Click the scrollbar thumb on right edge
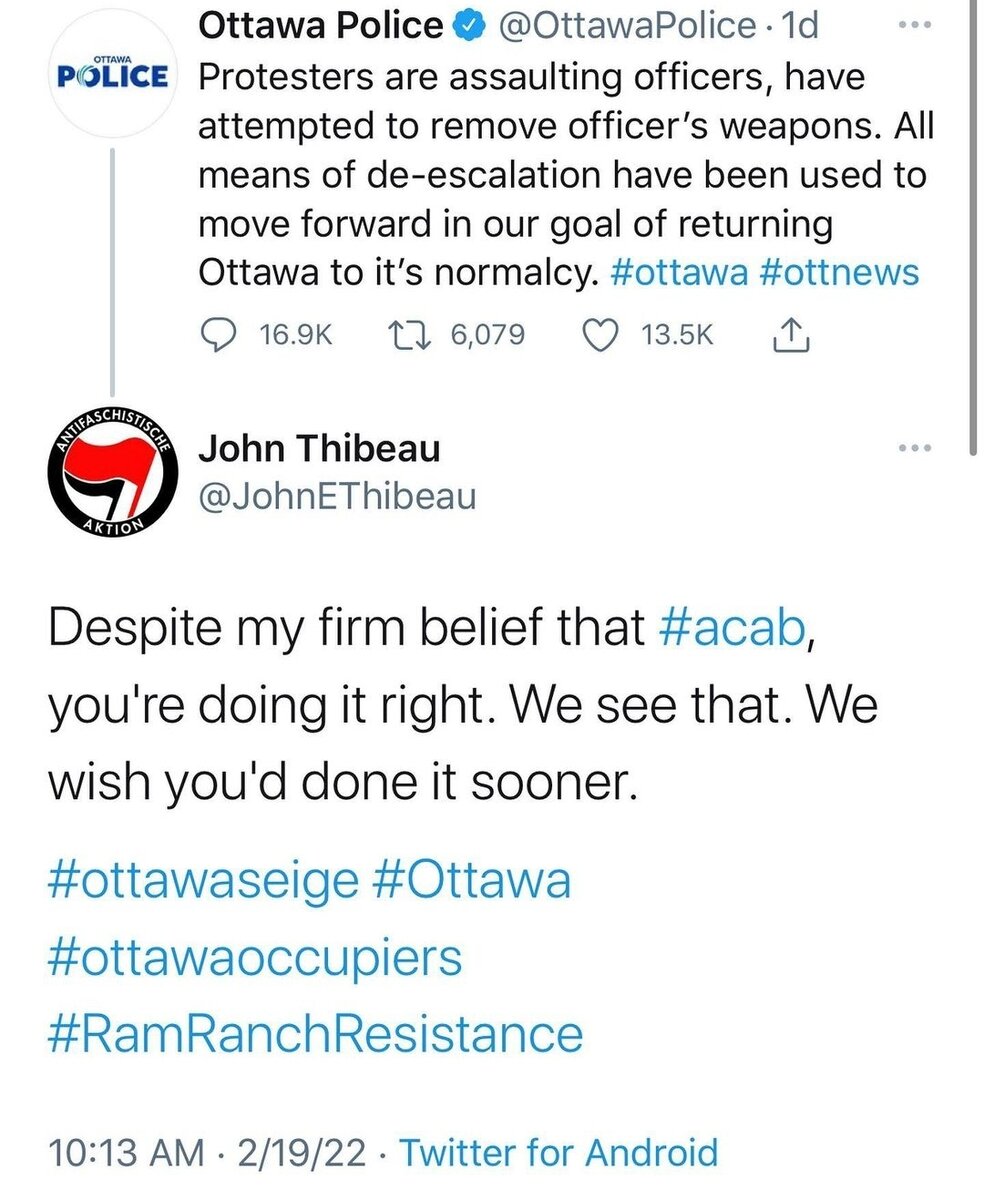The image size is (984, 1200). [x=974, y=220]
